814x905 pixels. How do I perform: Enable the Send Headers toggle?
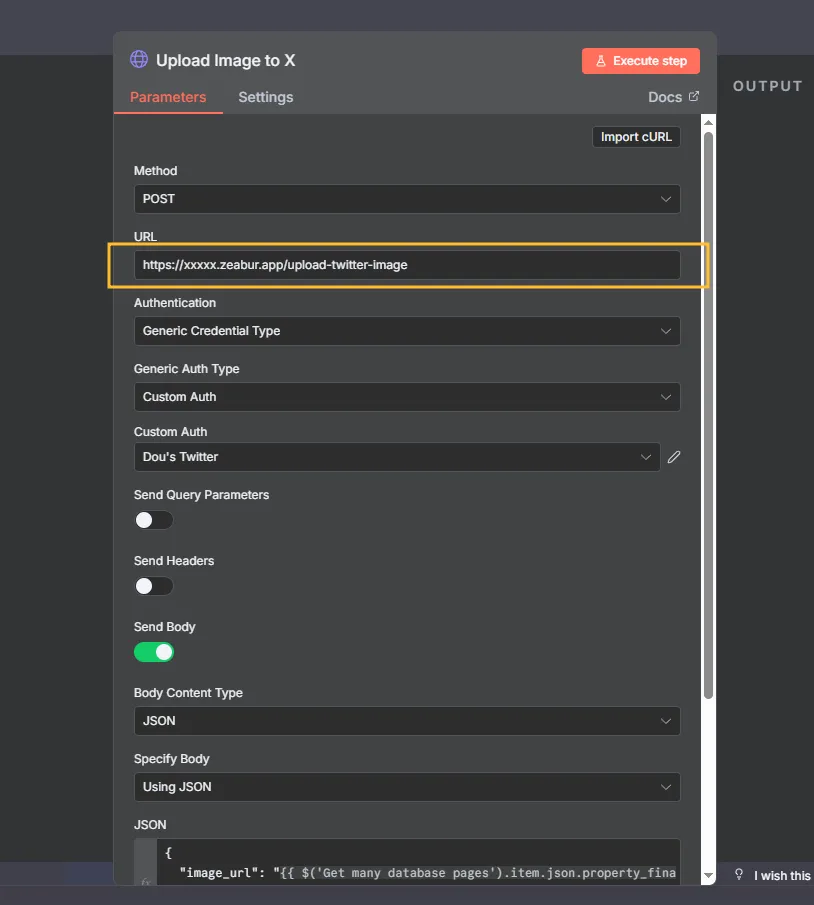153,586
